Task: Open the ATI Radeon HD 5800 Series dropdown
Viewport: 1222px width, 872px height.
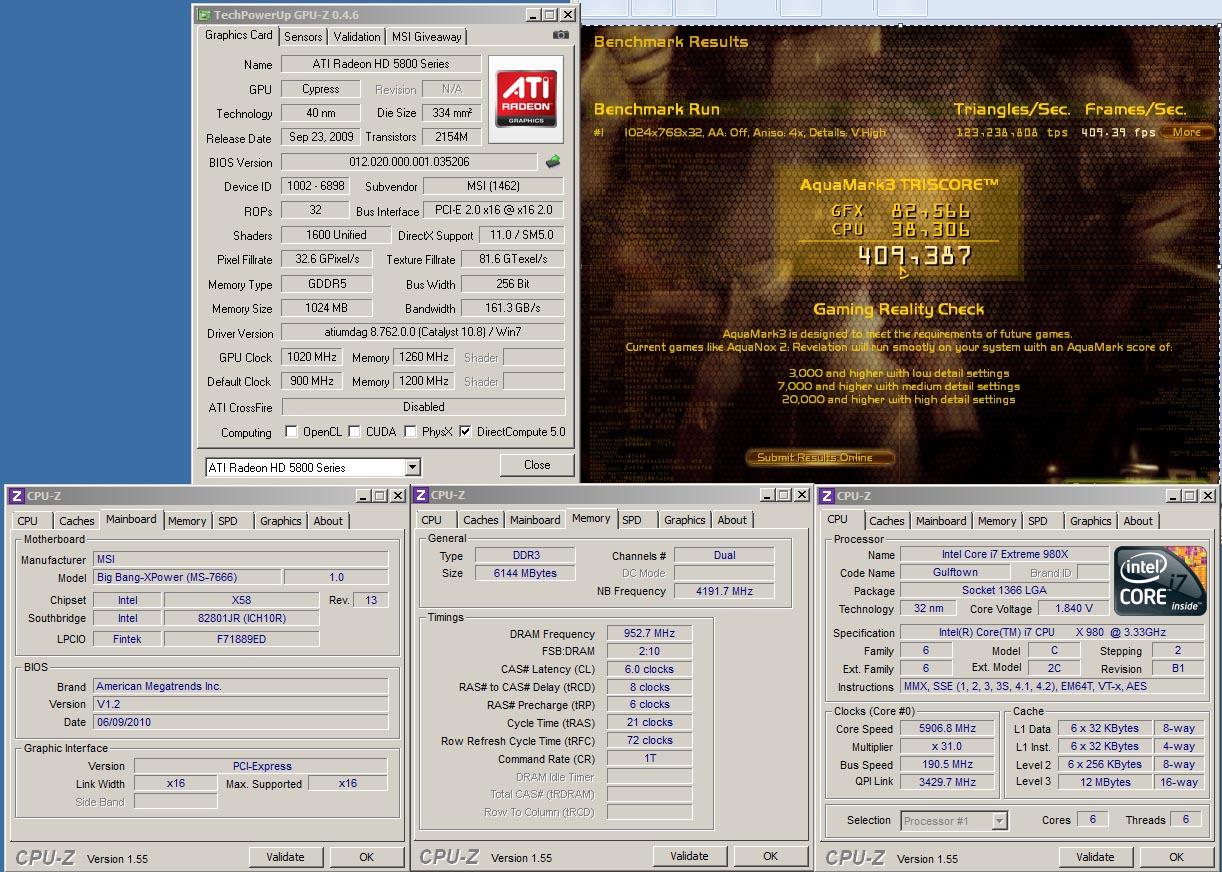Action: click(x=412, y=468)
